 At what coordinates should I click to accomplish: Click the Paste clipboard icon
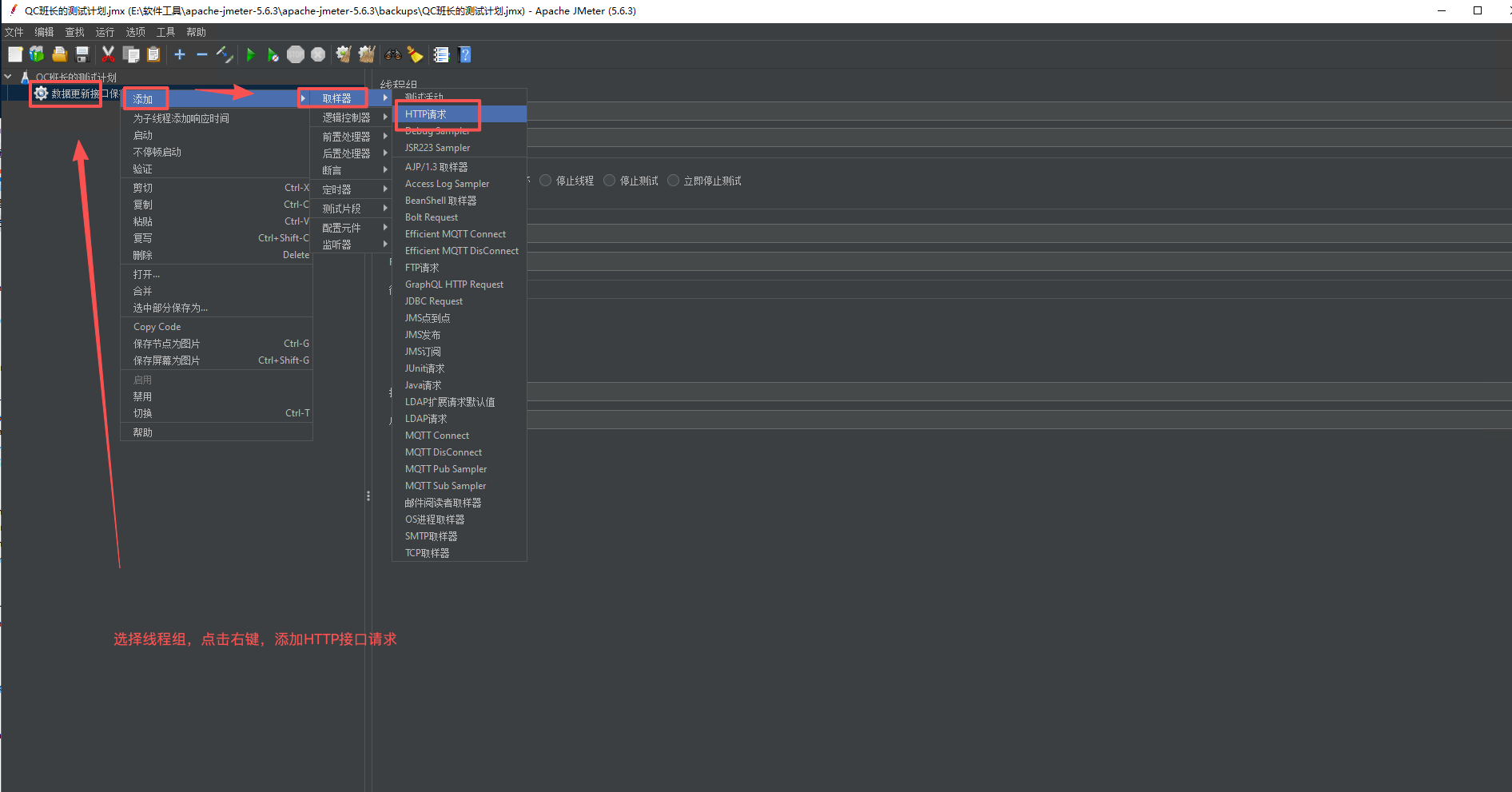pos(153,54)
